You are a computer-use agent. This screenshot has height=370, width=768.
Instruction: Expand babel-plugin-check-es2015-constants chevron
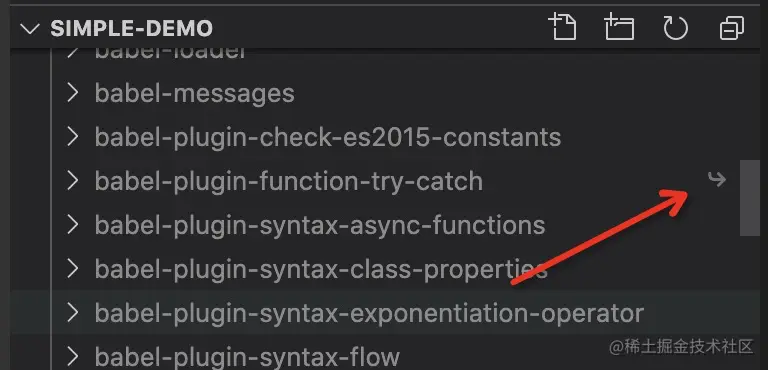pos(72,136)
